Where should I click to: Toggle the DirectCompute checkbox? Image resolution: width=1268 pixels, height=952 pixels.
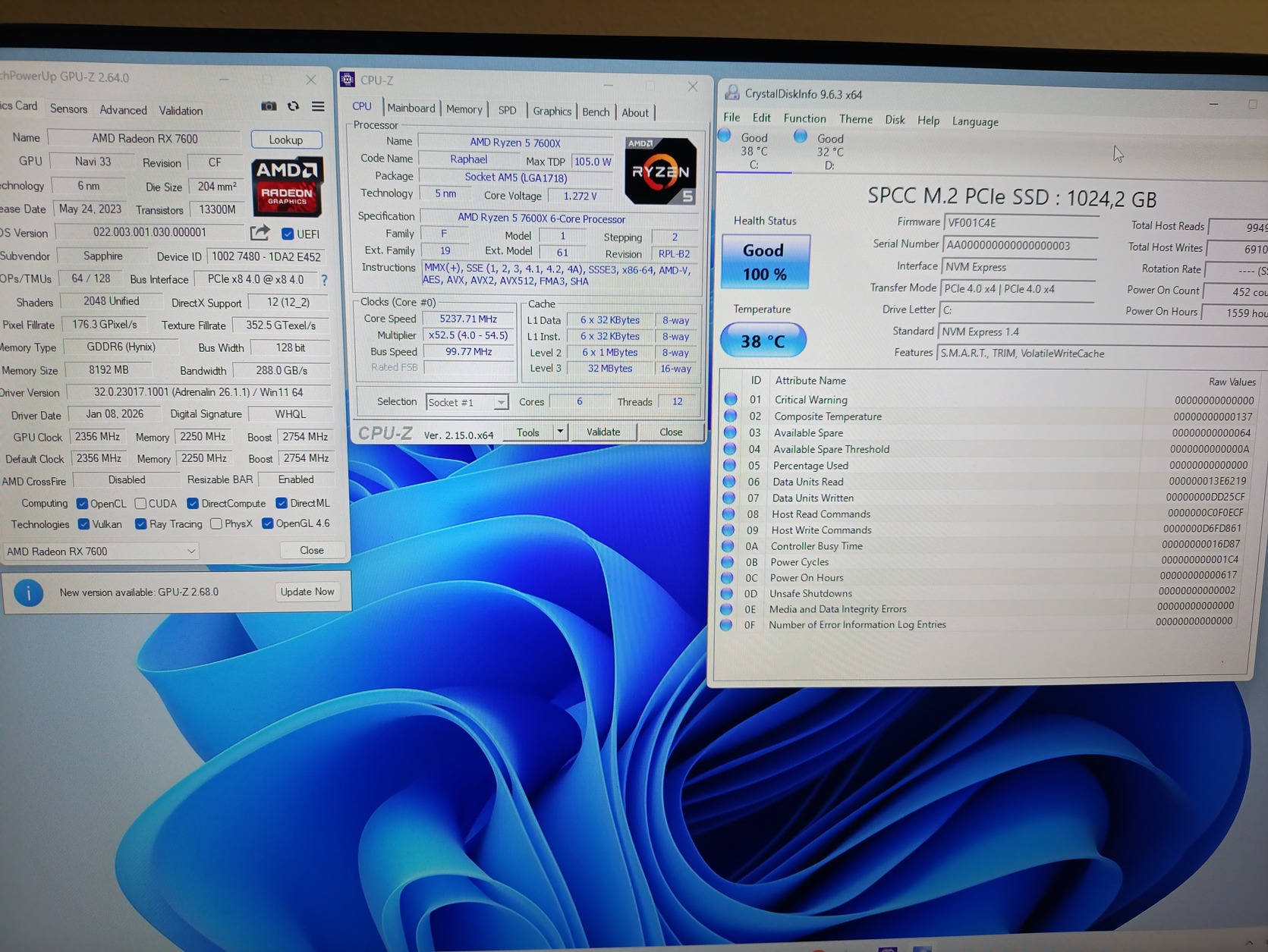point(193,504)
